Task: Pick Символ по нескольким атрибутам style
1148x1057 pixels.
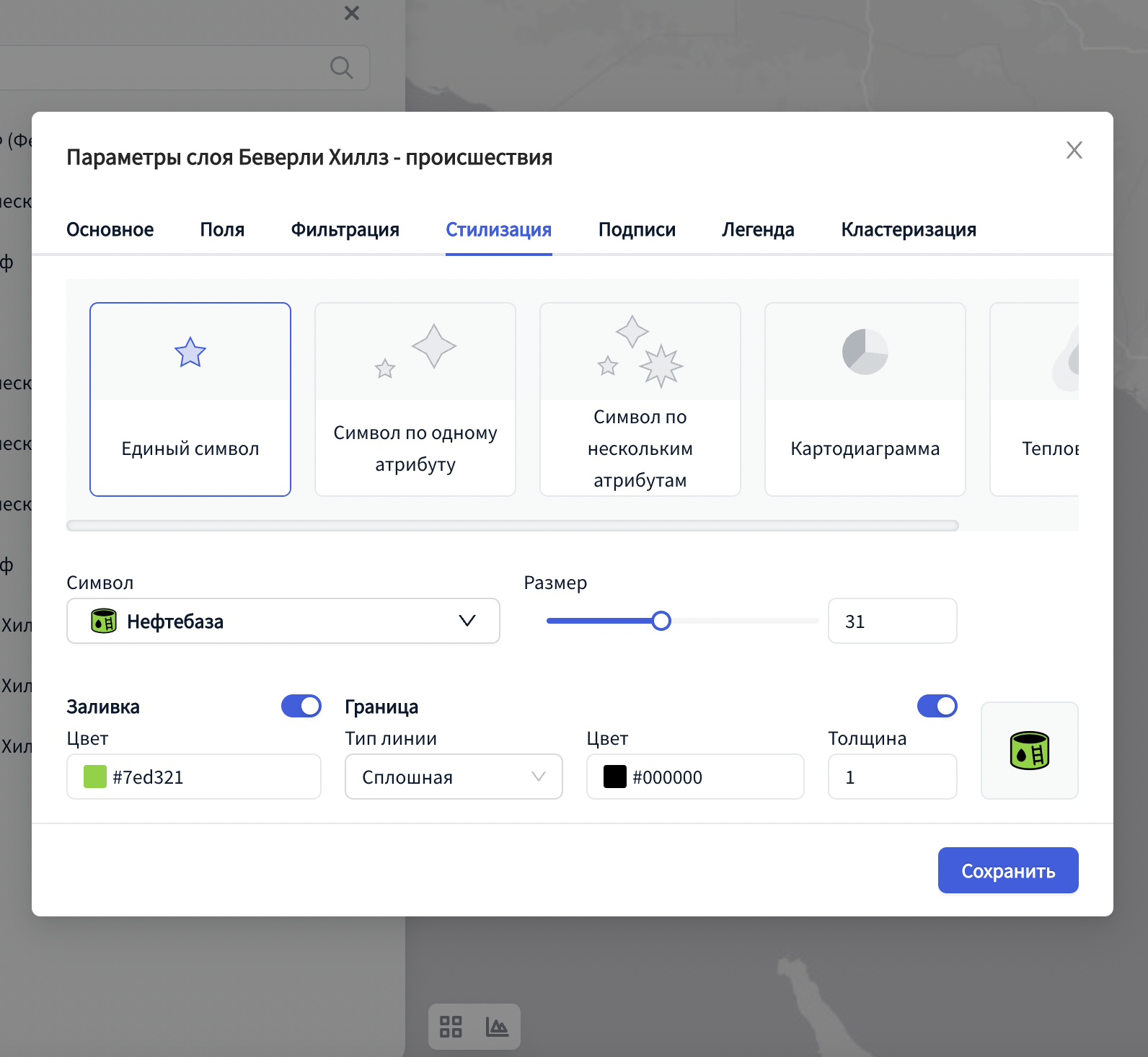Action: tap(640, 399)
